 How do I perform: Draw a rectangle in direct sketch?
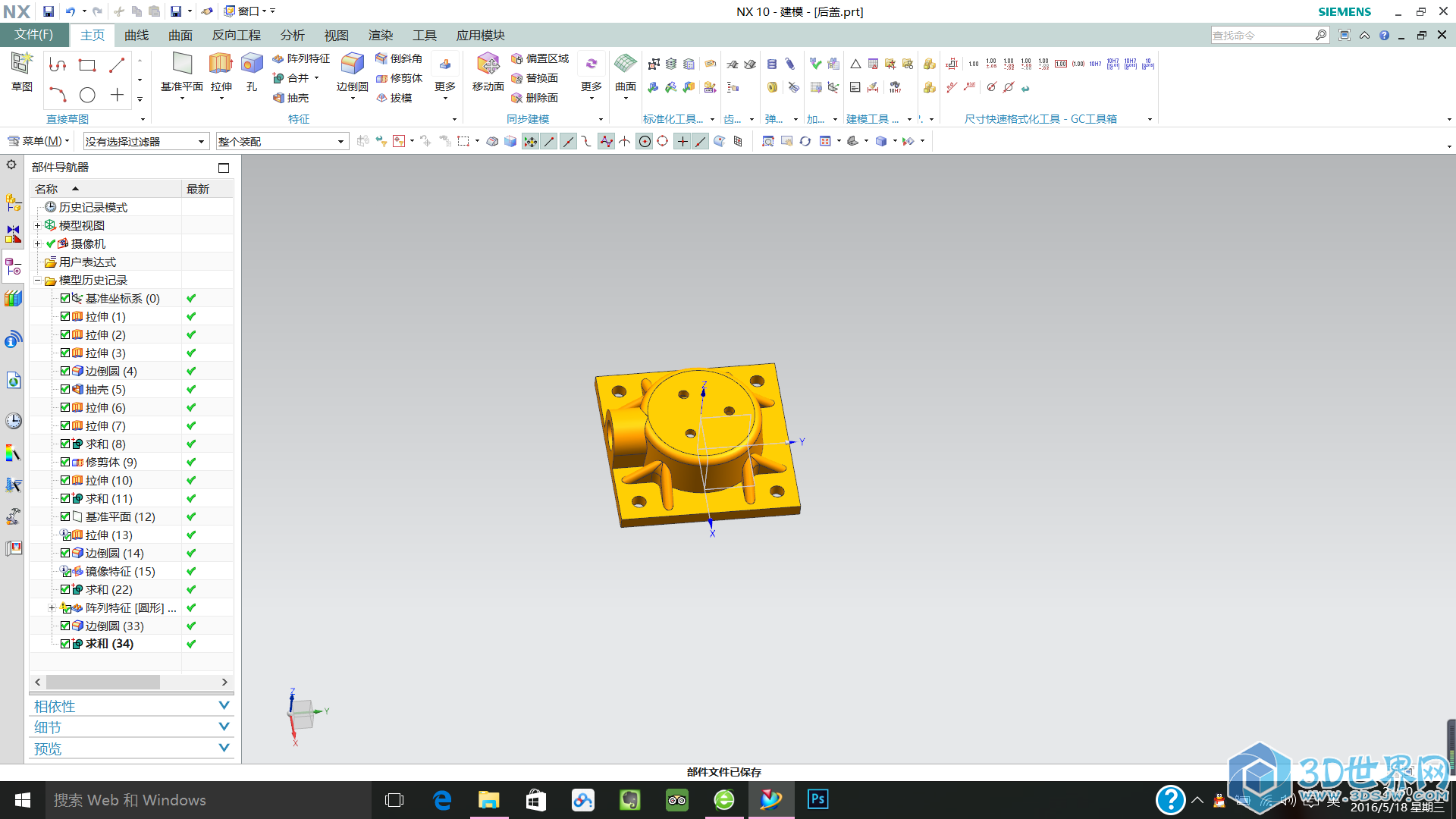(87, 65)
